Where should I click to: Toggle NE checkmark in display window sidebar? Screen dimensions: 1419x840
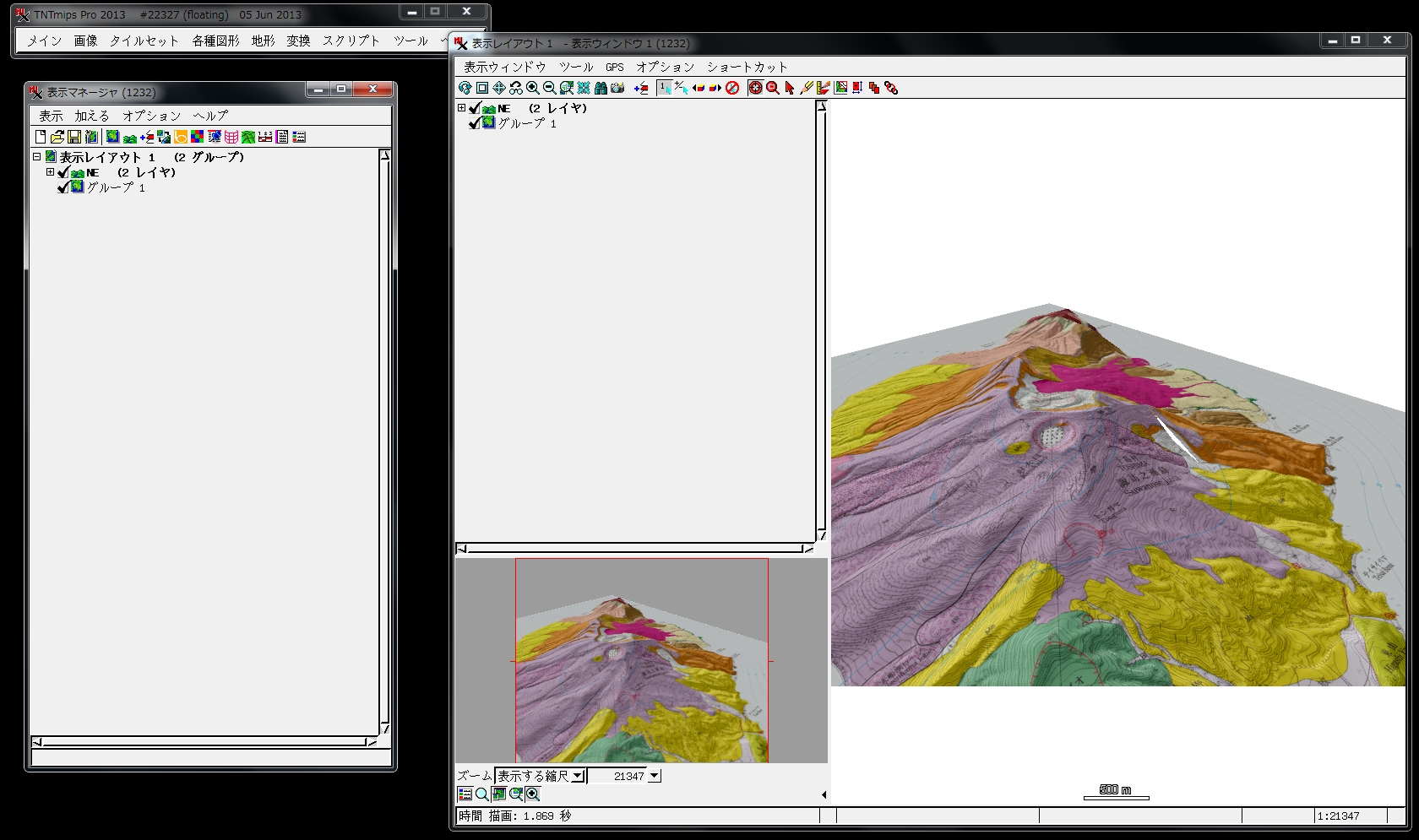point(475,108)
